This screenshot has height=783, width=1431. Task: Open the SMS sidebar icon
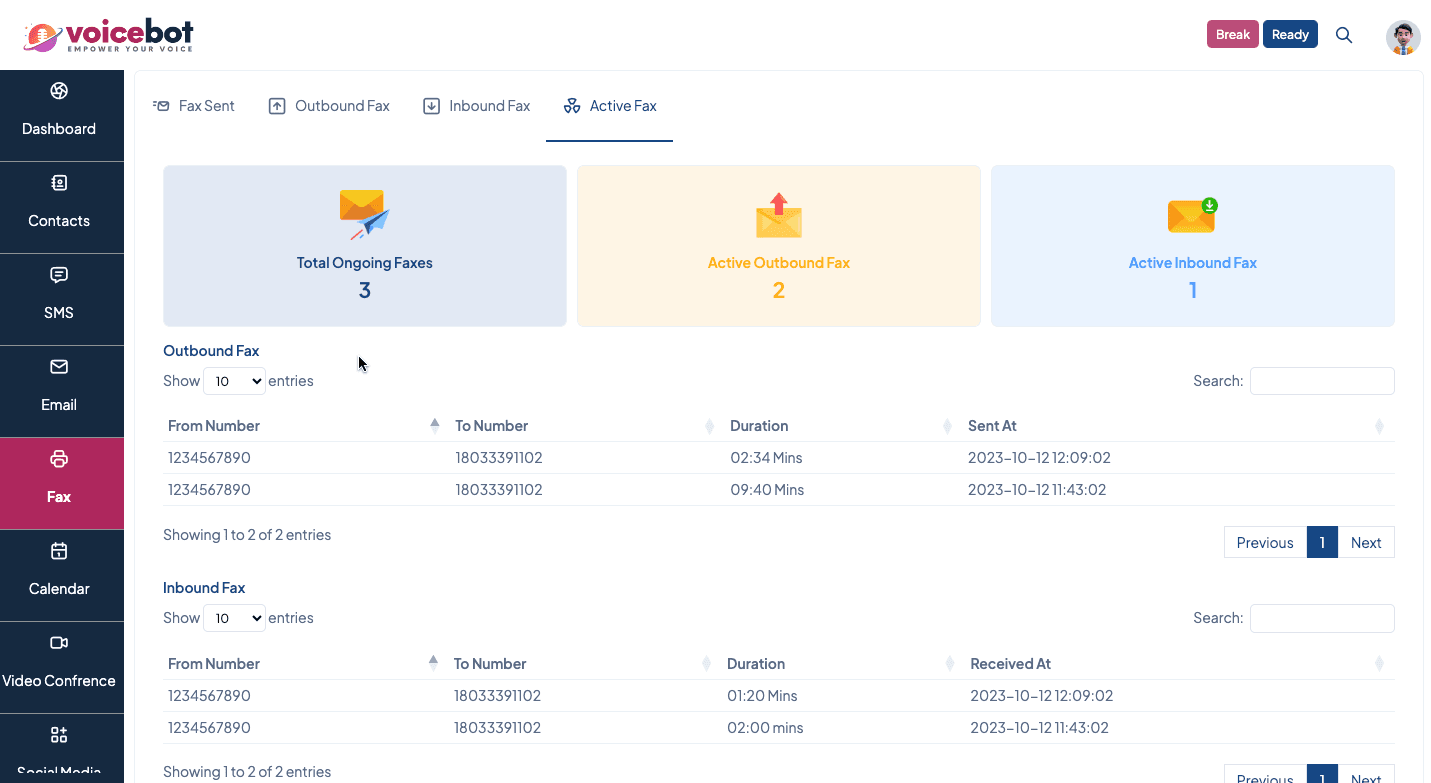click(59, 275)
